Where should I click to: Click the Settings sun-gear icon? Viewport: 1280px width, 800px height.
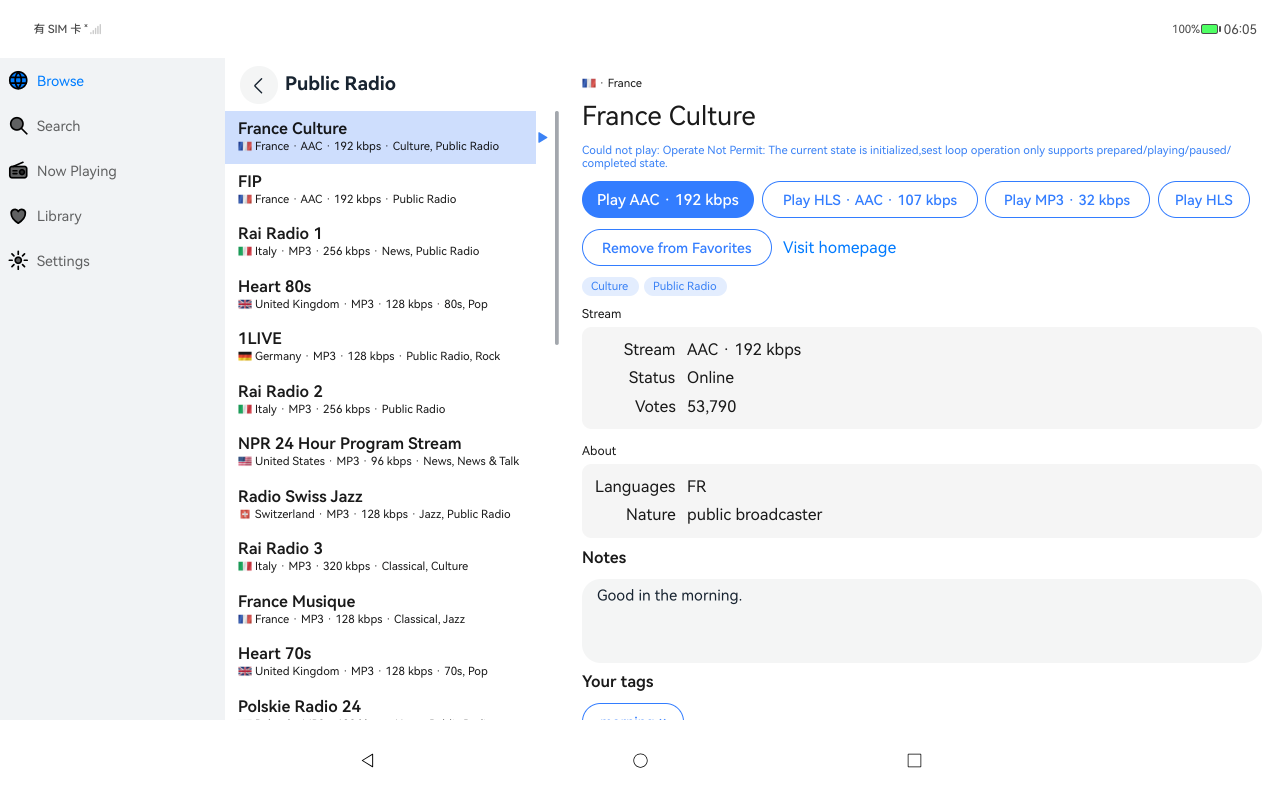(18, 261)
